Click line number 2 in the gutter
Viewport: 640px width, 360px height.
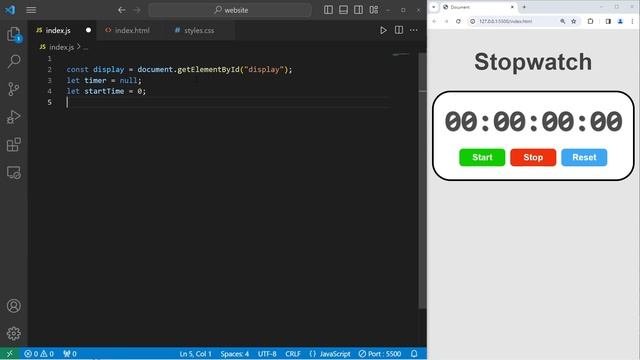click(49, 69)
